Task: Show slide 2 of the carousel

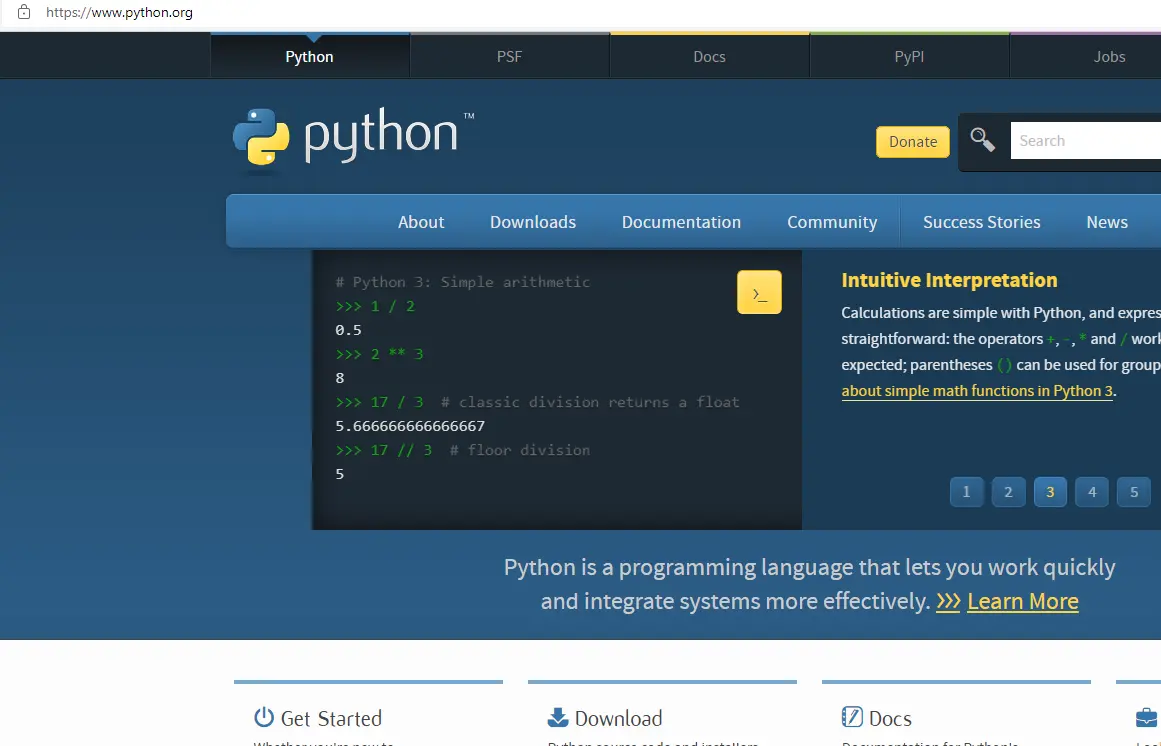Action: [1008, 492]
